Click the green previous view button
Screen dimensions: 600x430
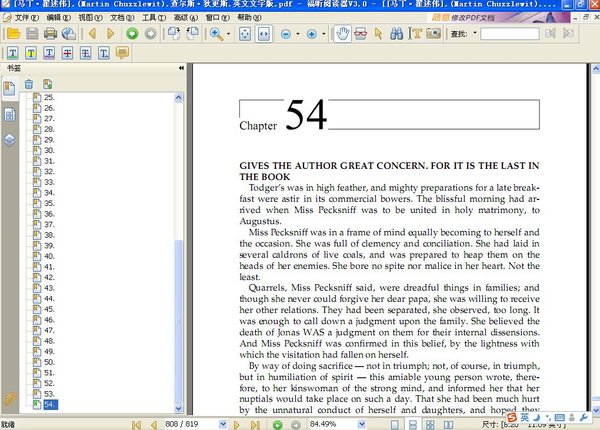pyautogui.click(x=132, y=34)
